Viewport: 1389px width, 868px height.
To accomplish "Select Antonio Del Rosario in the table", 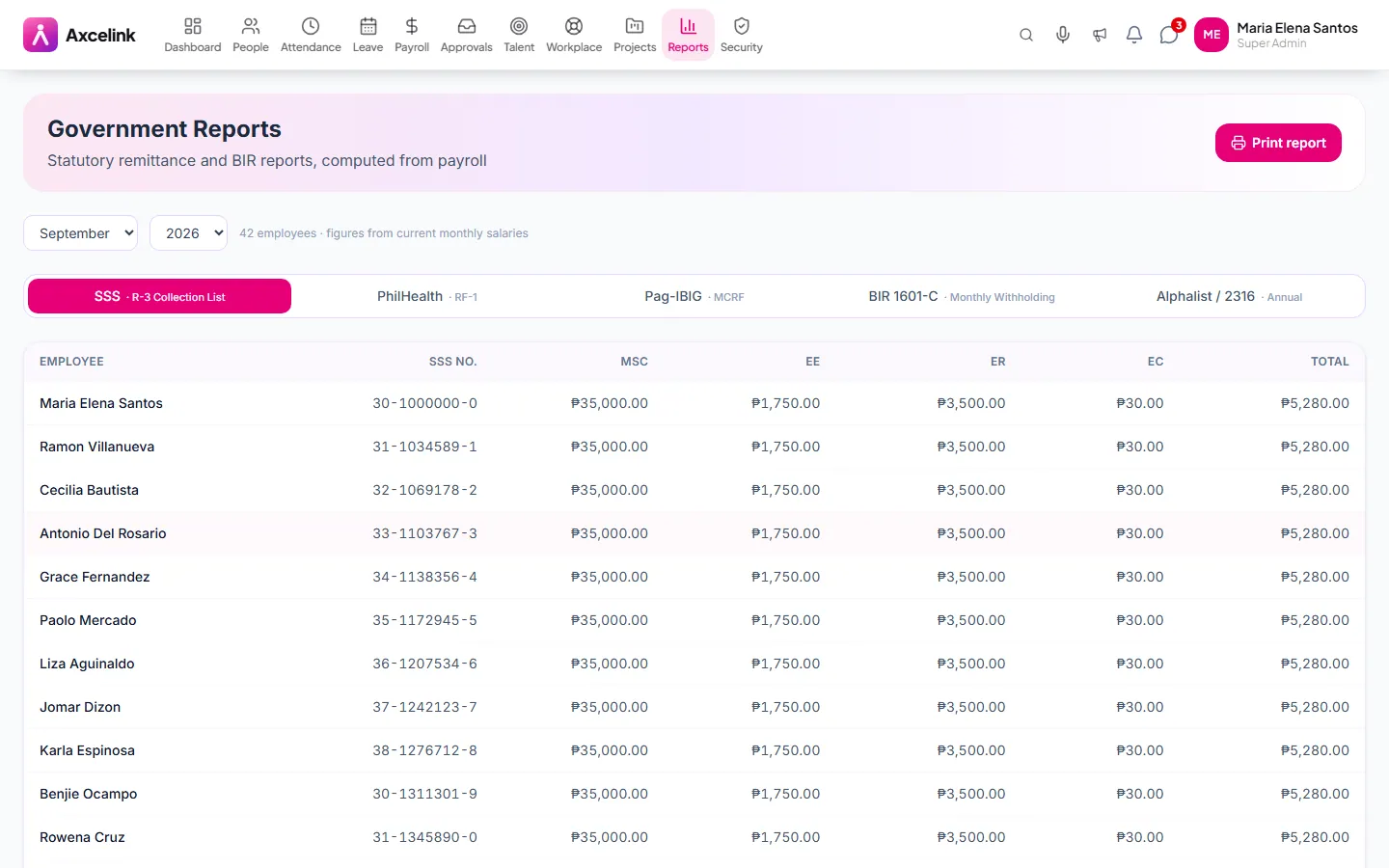I will click(x=102, y=533).
